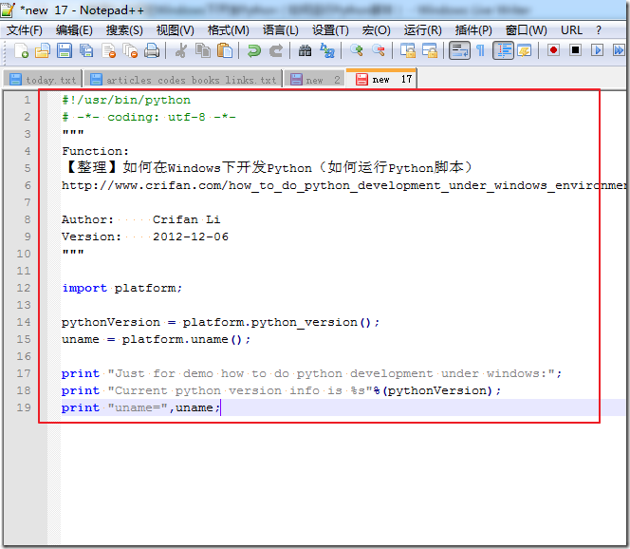
Task: Open the 视图(V) menu
Action: [175, 31]
